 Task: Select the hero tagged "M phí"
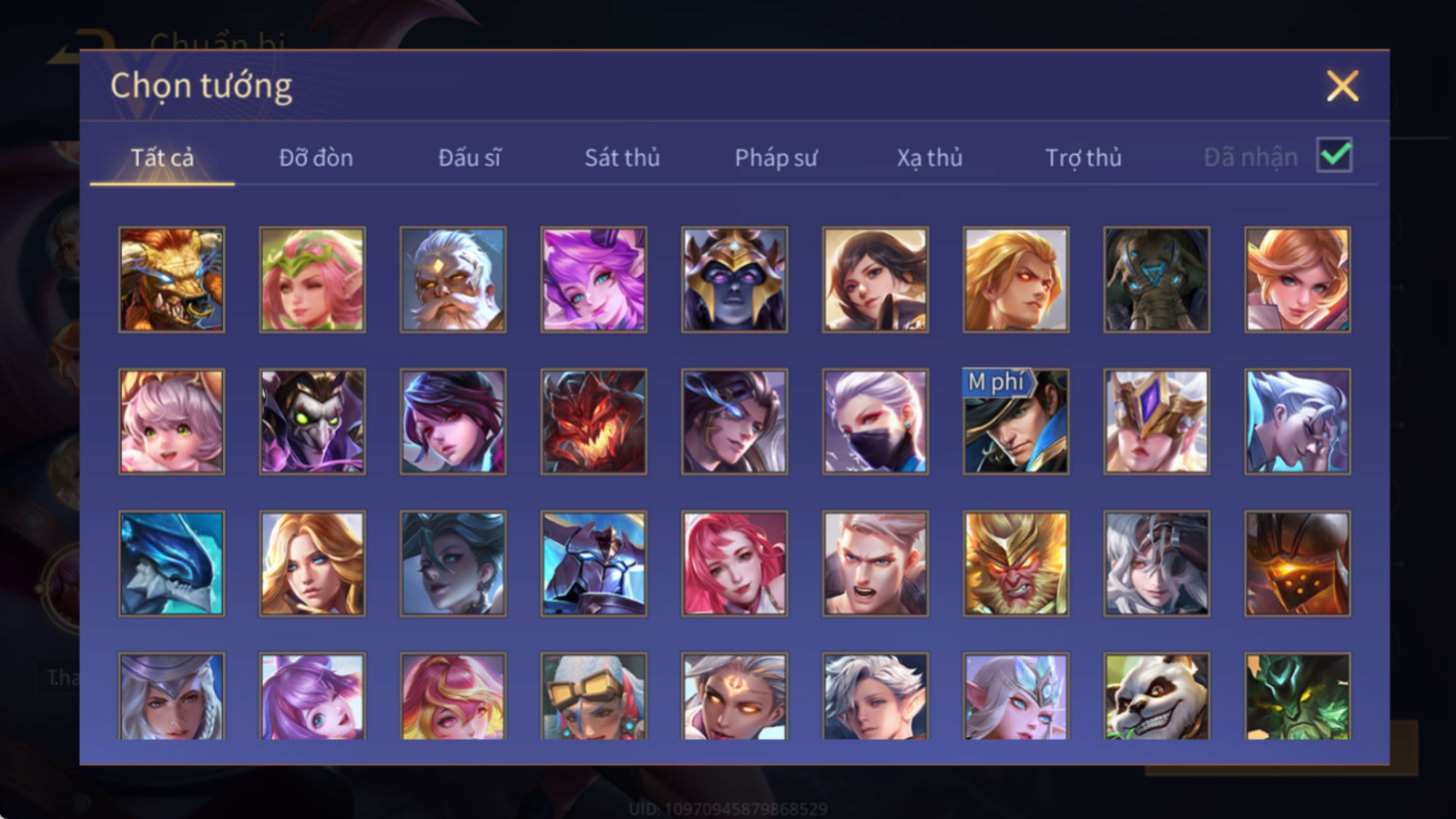[x=1015, y=421]
